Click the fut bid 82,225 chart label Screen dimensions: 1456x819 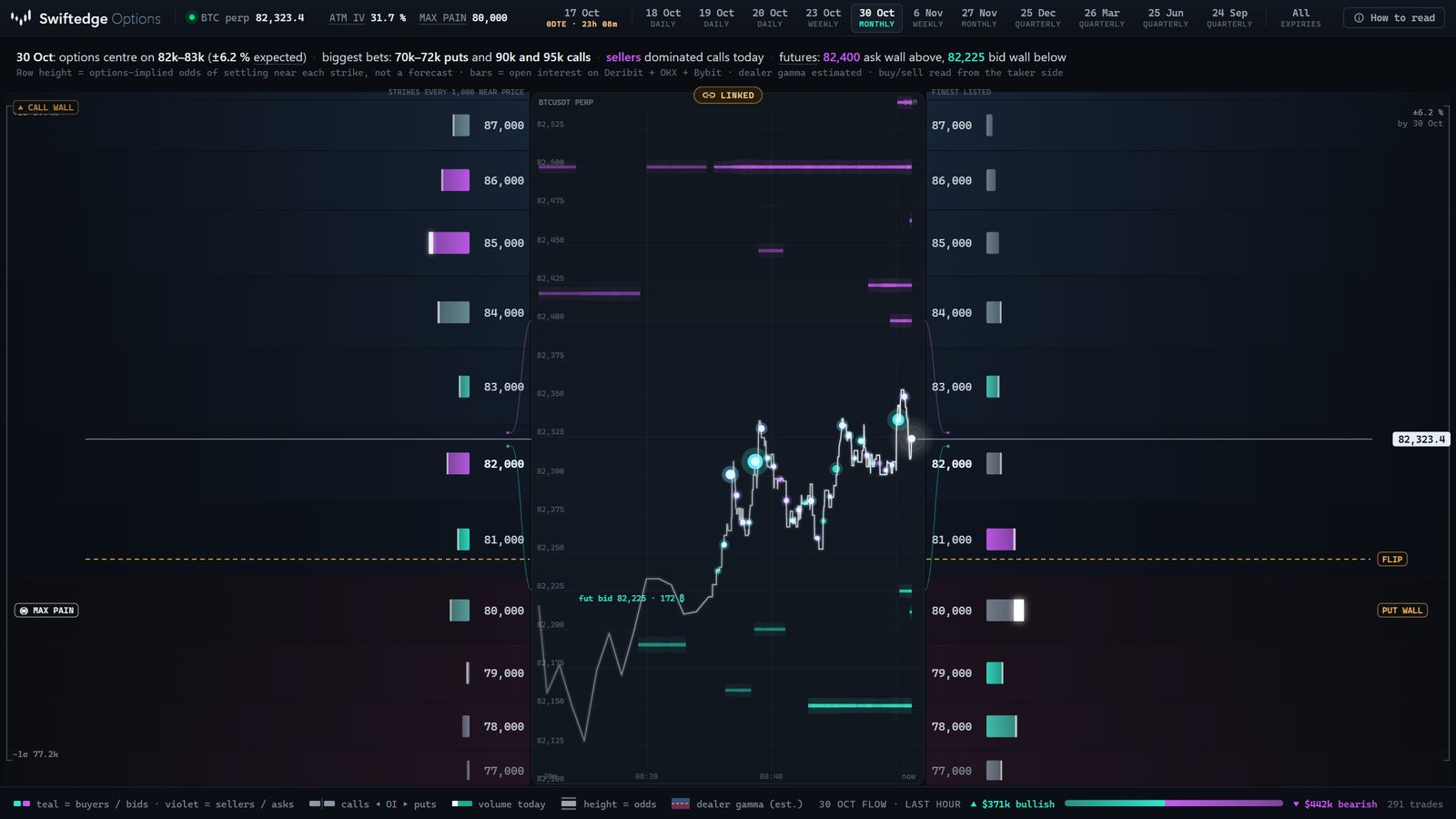tap(632, 598)
